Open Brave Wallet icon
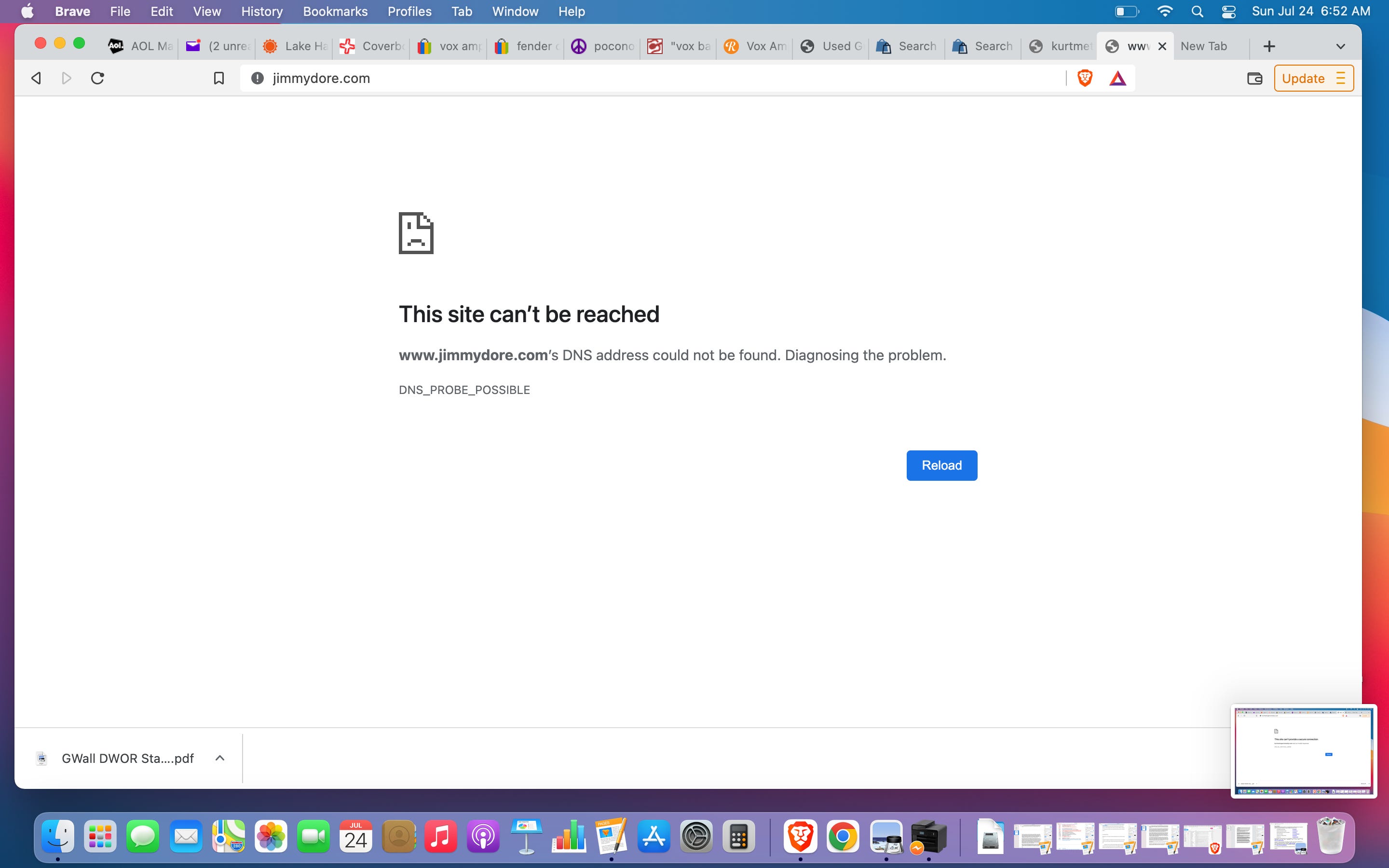Viewport: 1389px width, 868px height. [1254, 78]
